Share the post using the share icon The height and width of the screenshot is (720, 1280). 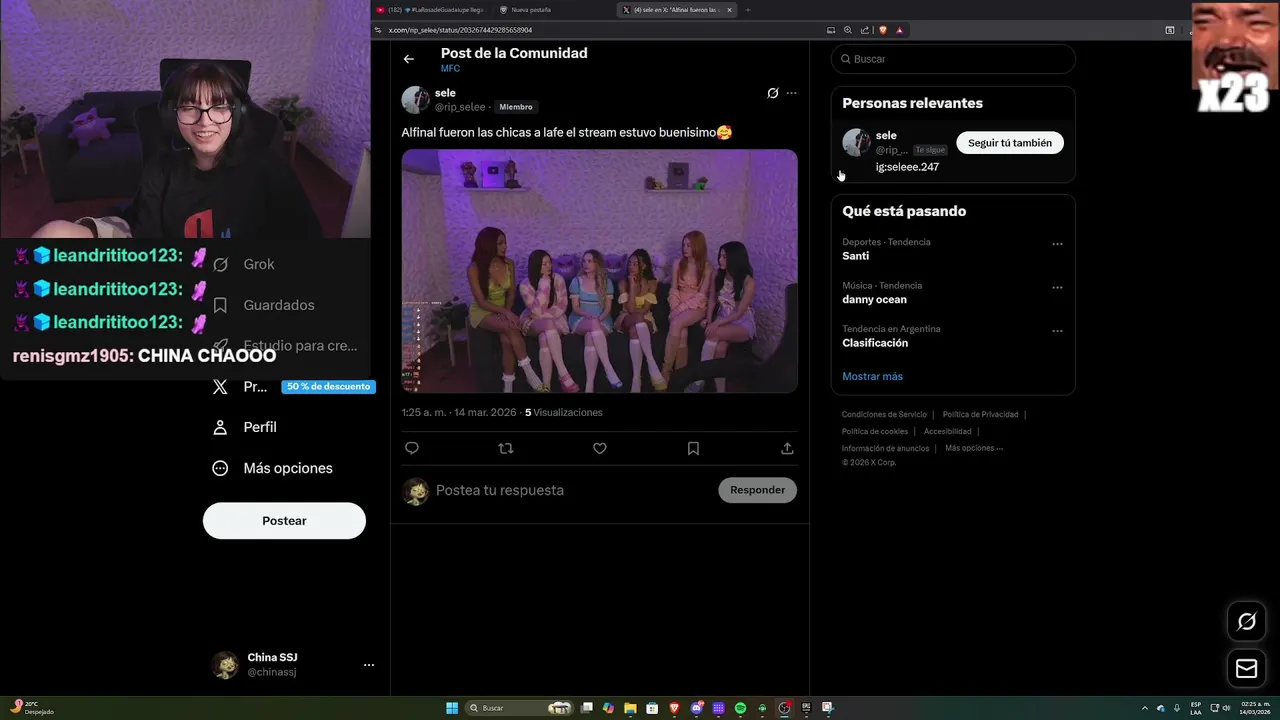787,448
